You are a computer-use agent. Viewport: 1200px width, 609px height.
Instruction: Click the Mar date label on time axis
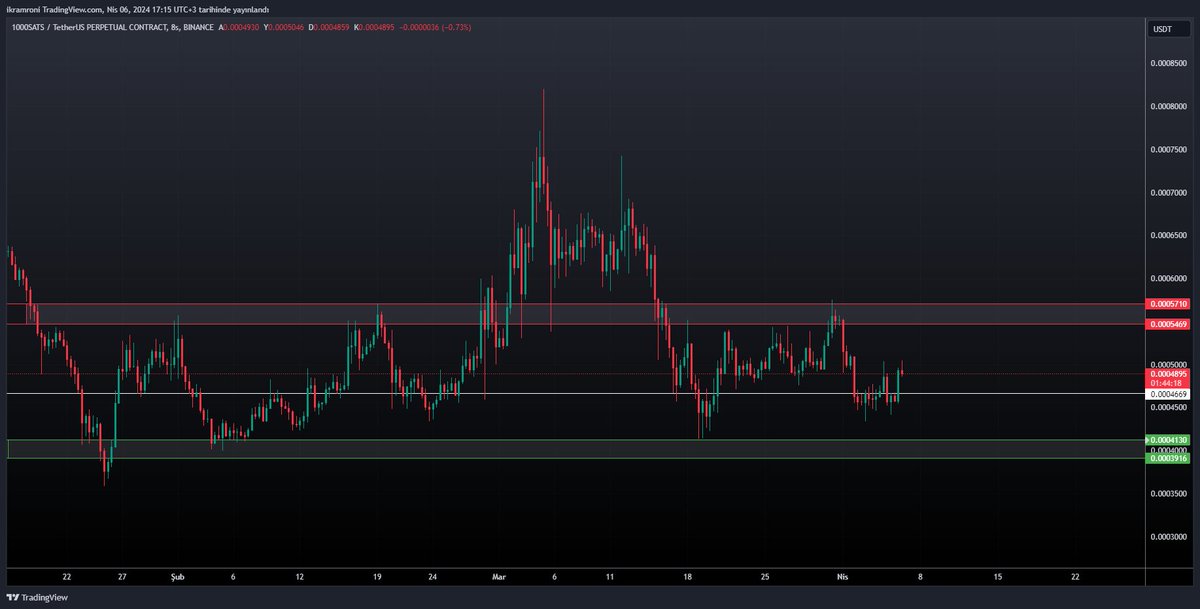(x=500, y=577)
